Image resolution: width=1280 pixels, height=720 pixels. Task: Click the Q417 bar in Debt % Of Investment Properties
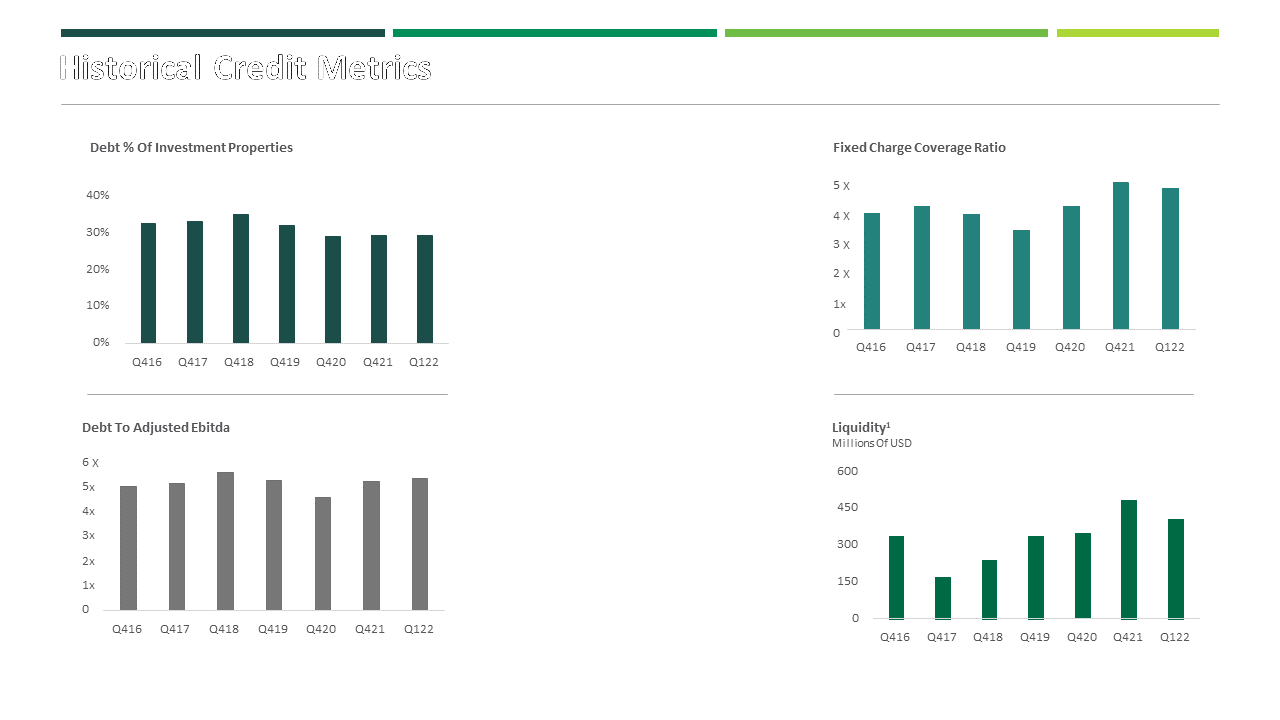[195, 282]
